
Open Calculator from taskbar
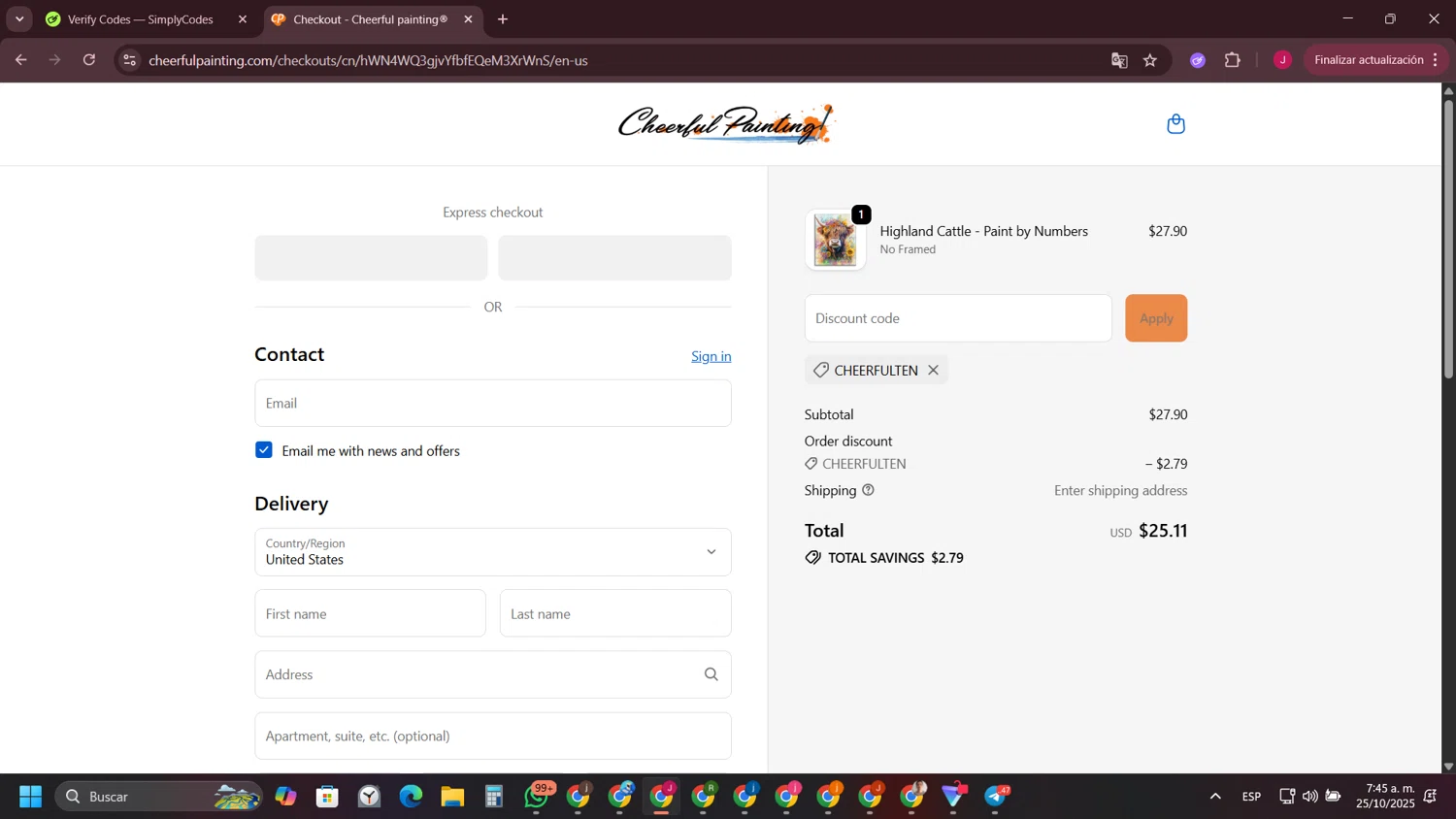tap(494, 797)
